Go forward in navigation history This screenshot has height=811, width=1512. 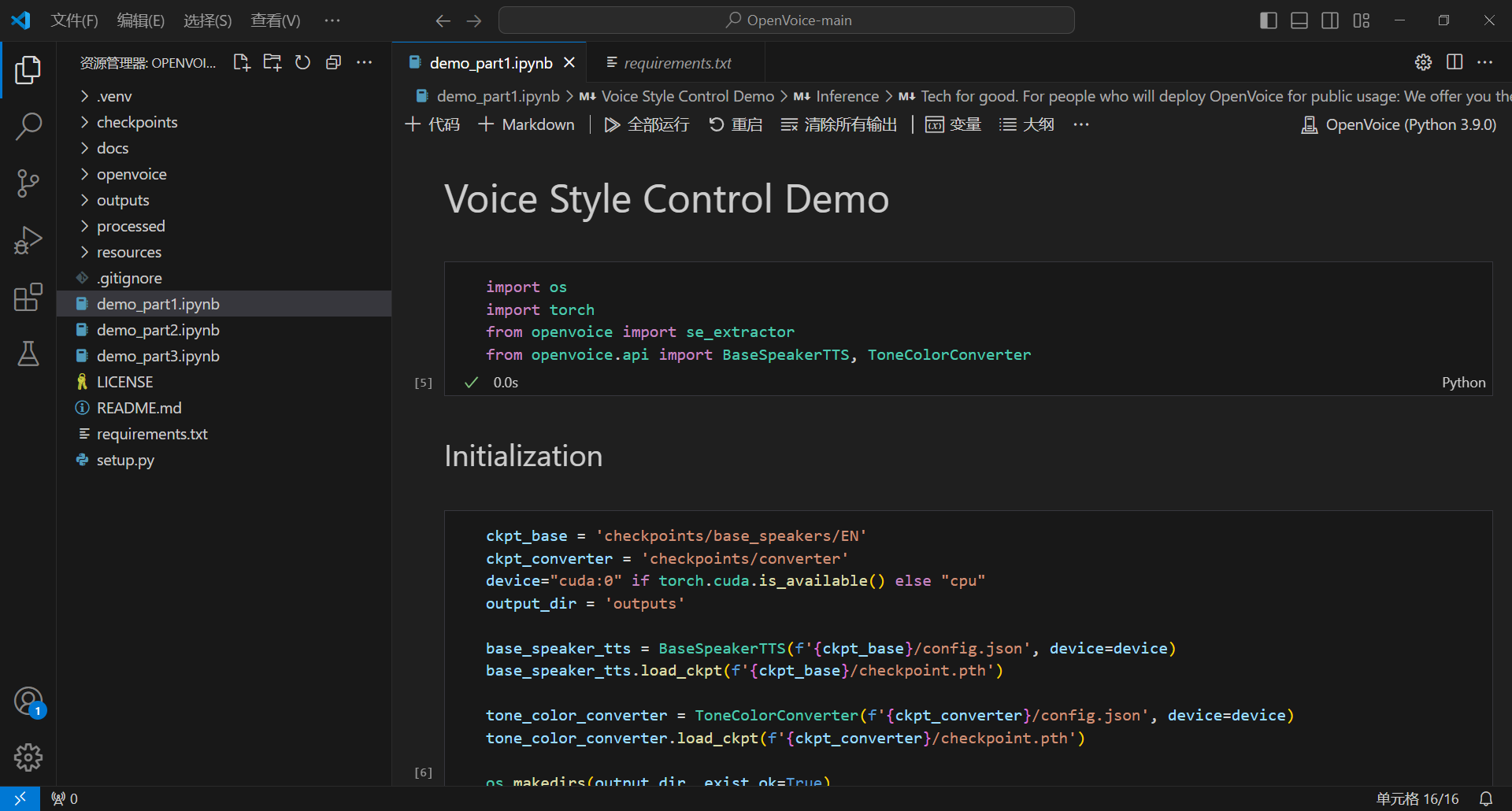click(474, 20)
